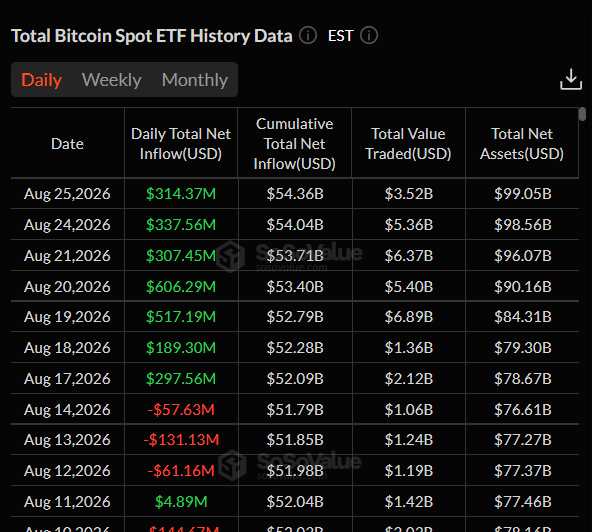592x532 pixels.
Task: Click the $54.04B cumulative inflow cell
Action: [295, 225]
